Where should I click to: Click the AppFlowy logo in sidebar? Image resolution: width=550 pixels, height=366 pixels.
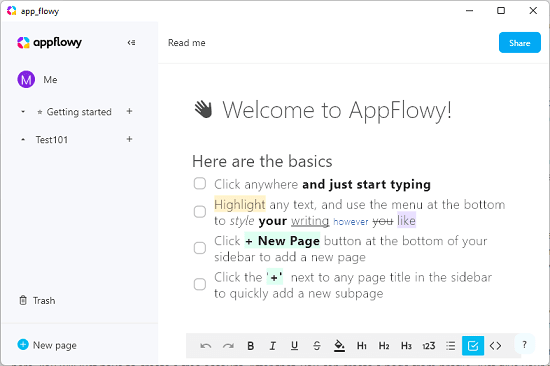[x=49, y=42]
